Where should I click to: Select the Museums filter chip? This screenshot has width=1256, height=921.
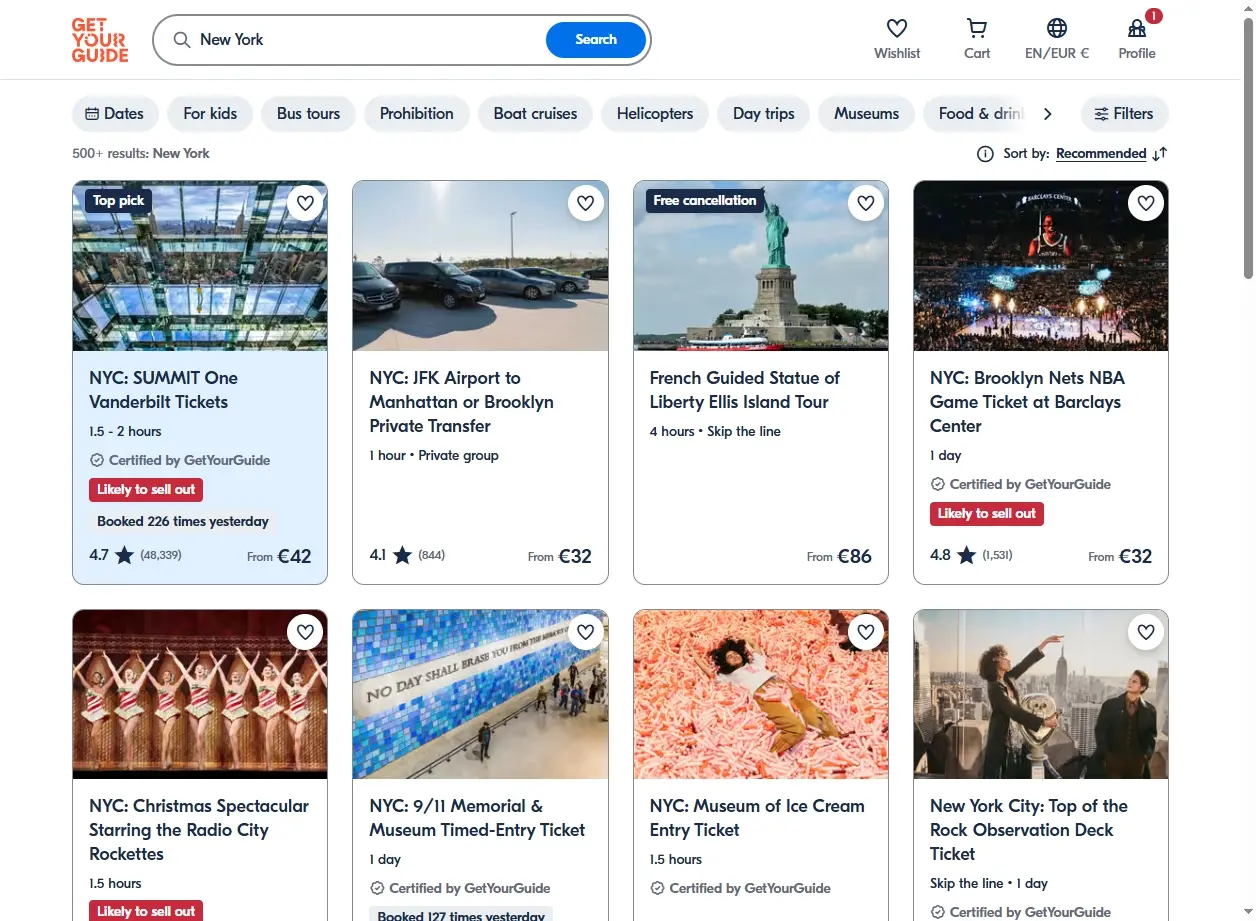pos(867,114)
